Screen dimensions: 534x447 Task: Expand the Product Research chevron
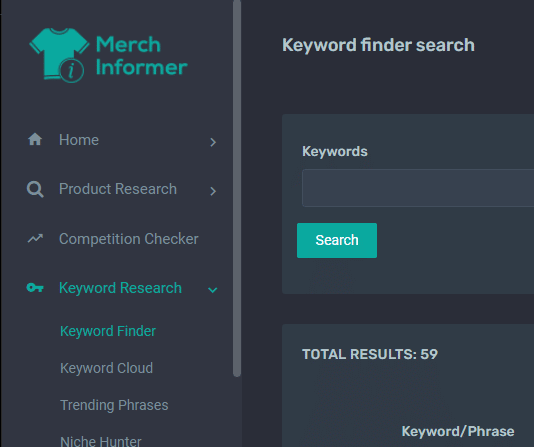213,191
